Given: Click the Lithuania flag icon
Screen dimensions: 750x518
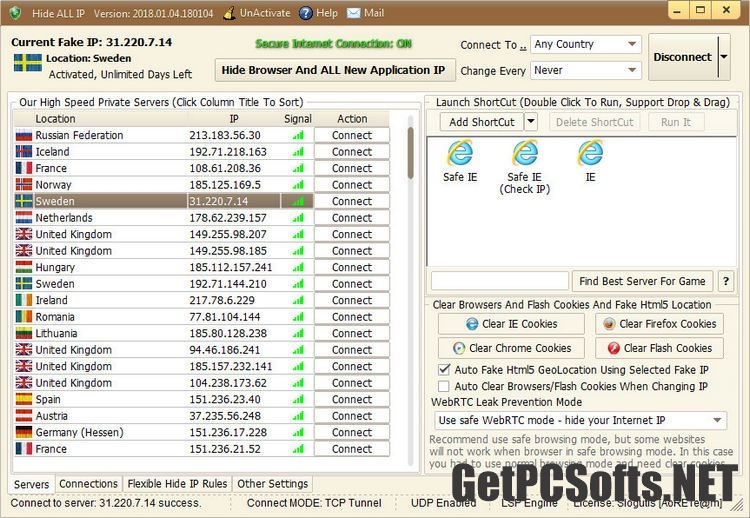Looking at the screenshot, I should coord(24,333).
